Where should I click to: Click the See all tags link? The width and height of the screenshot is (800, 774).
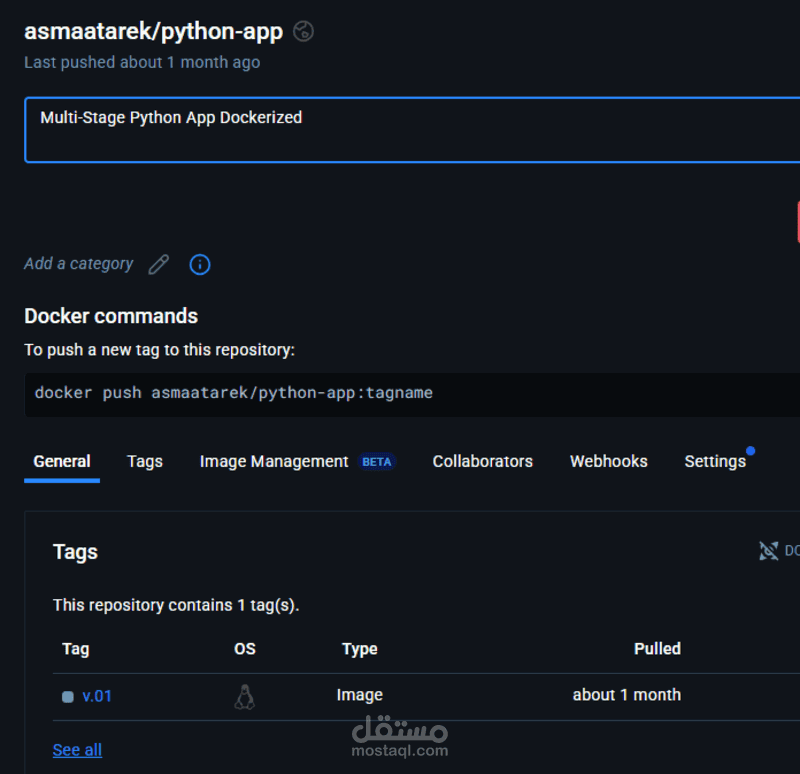click(78, 750)
